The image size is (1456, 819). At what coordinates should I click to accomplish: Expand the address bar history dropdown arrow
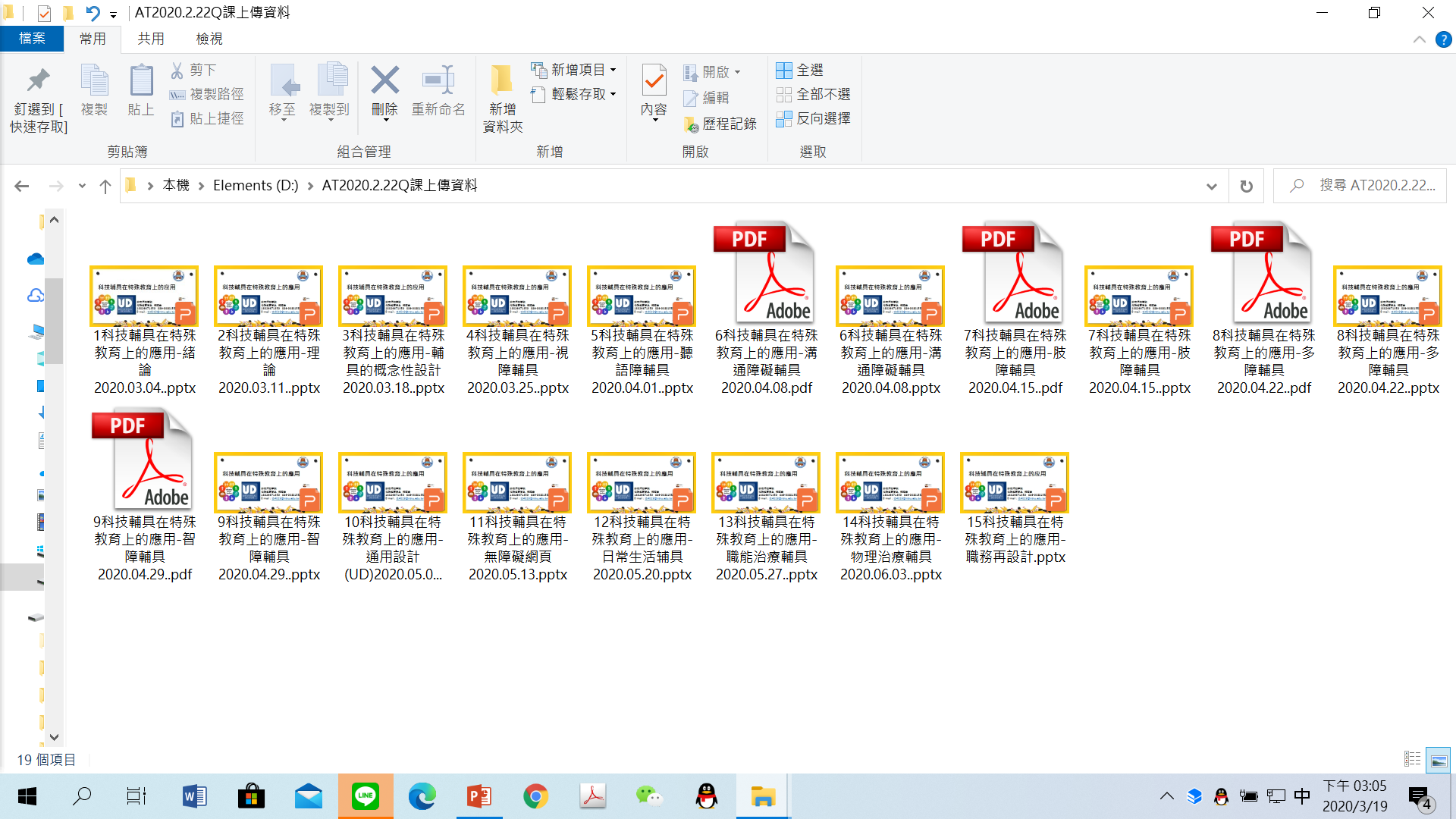1211,186
